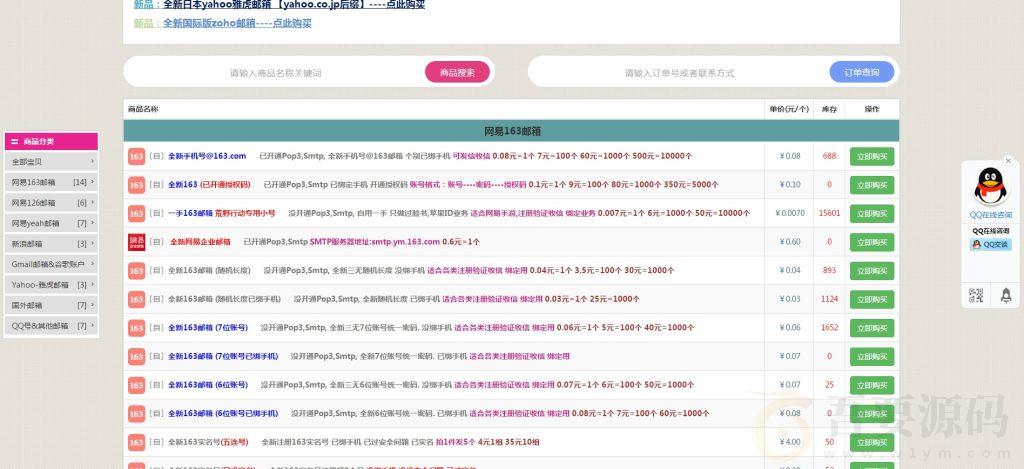The width and height of the screenshot is (1024, 469).
Task: Click the 商品名称 column header
Action: [143, 109]
